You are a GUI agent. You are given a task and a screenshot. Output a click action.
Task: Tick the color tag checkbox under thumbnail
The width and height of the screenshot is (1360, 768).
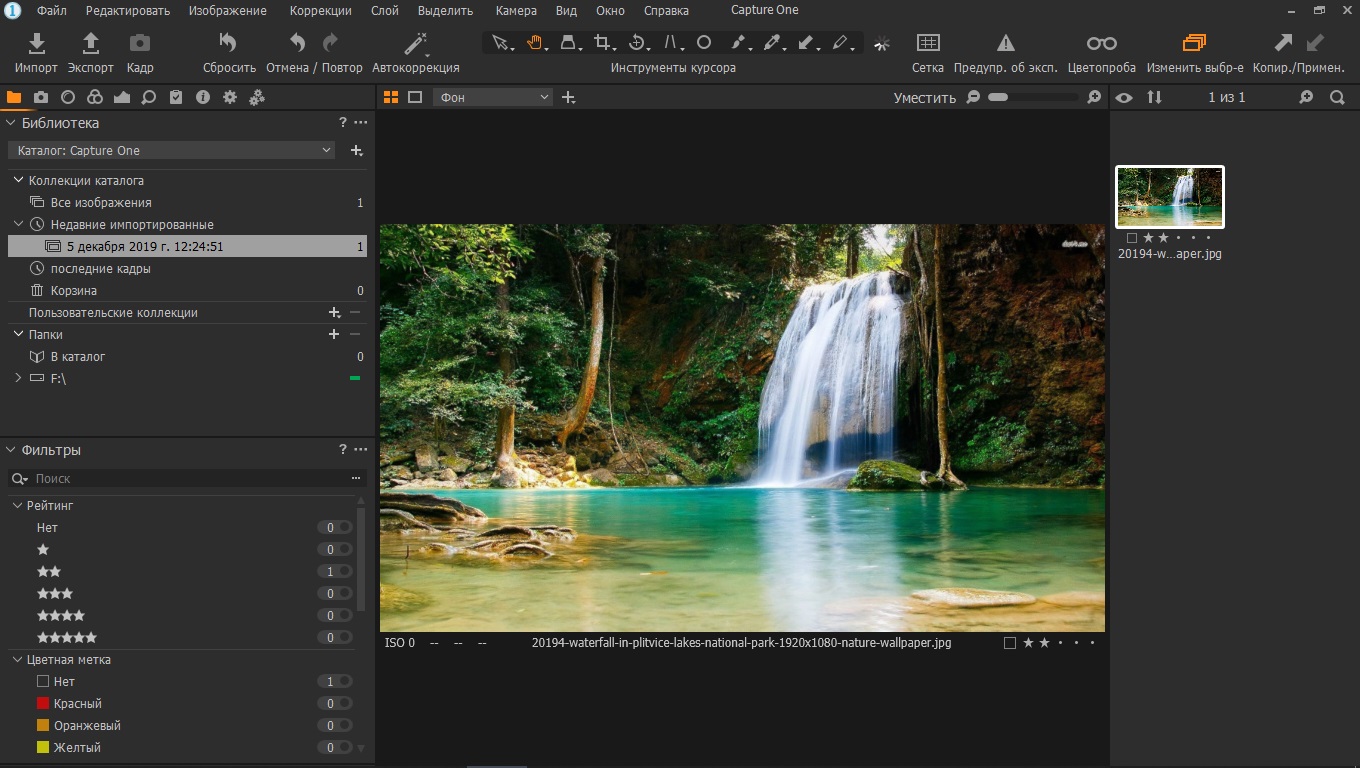[x=1131, y=238]
